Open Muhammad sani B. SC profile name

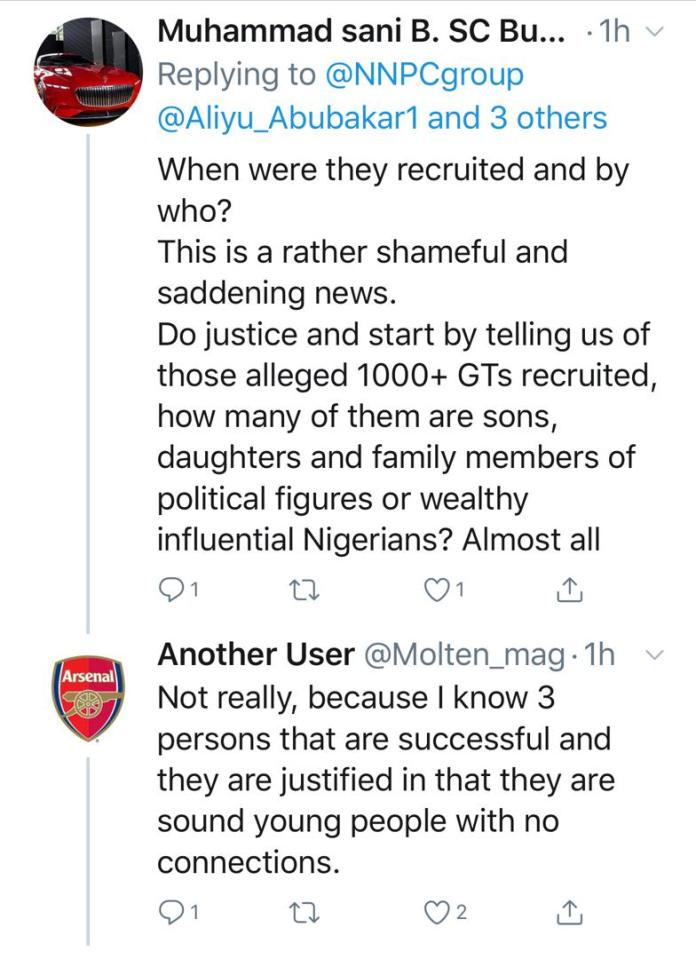coord(361,31)
